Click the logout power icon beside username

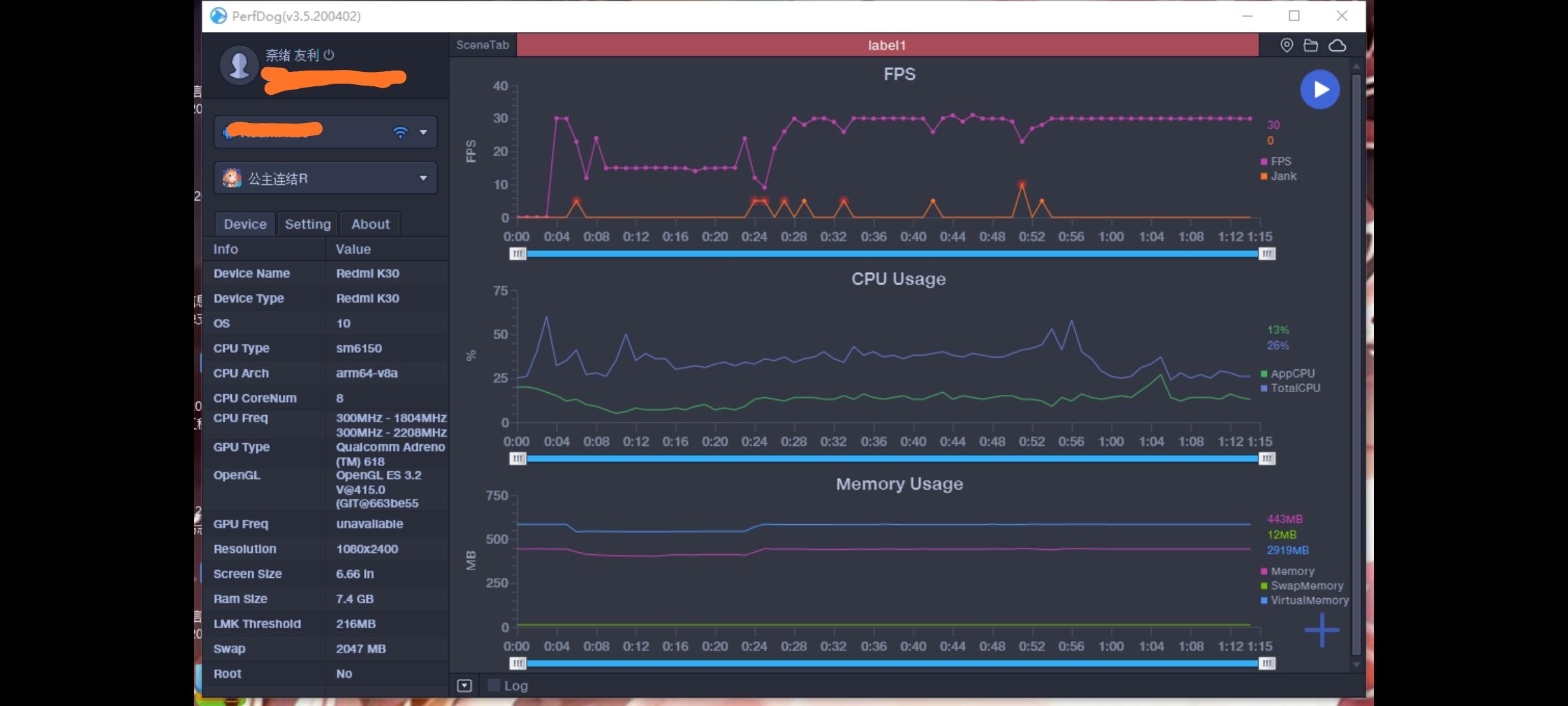(x=329, y=55)
